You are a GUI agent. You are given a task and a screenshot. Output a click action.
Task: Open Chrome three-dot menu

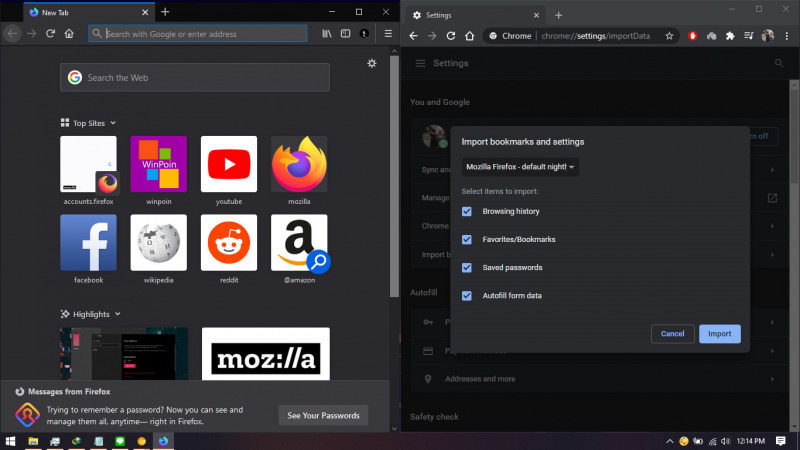point(787,36)
